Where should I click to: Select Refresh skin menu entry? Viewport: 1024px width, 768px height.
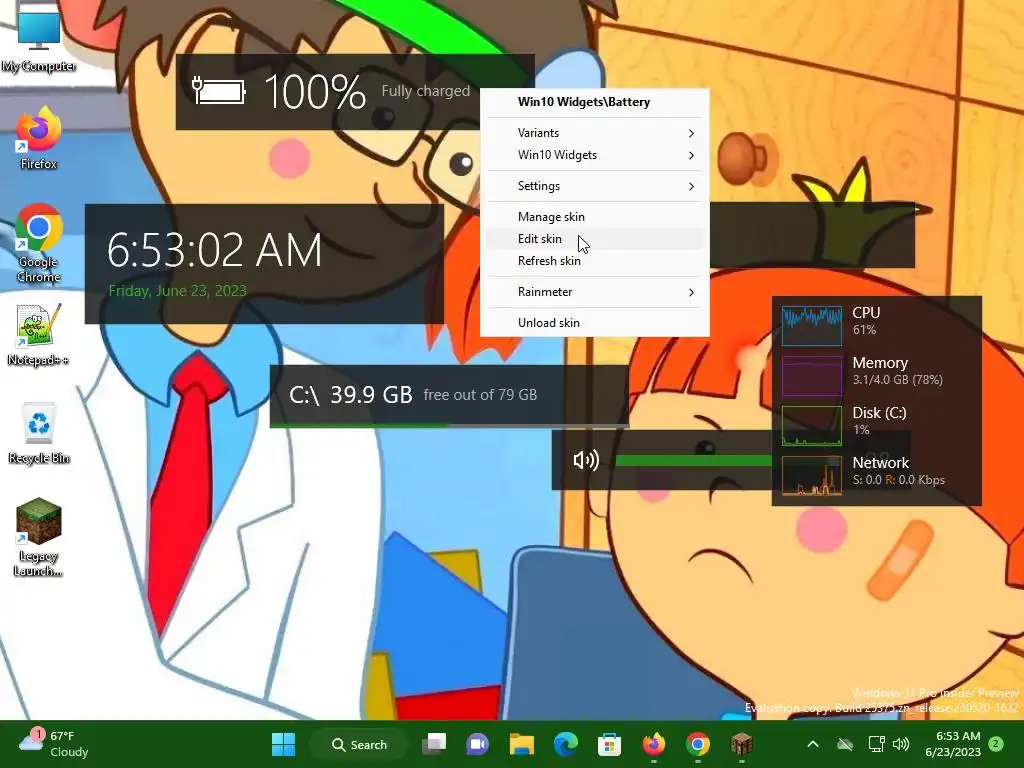point(594,261)
